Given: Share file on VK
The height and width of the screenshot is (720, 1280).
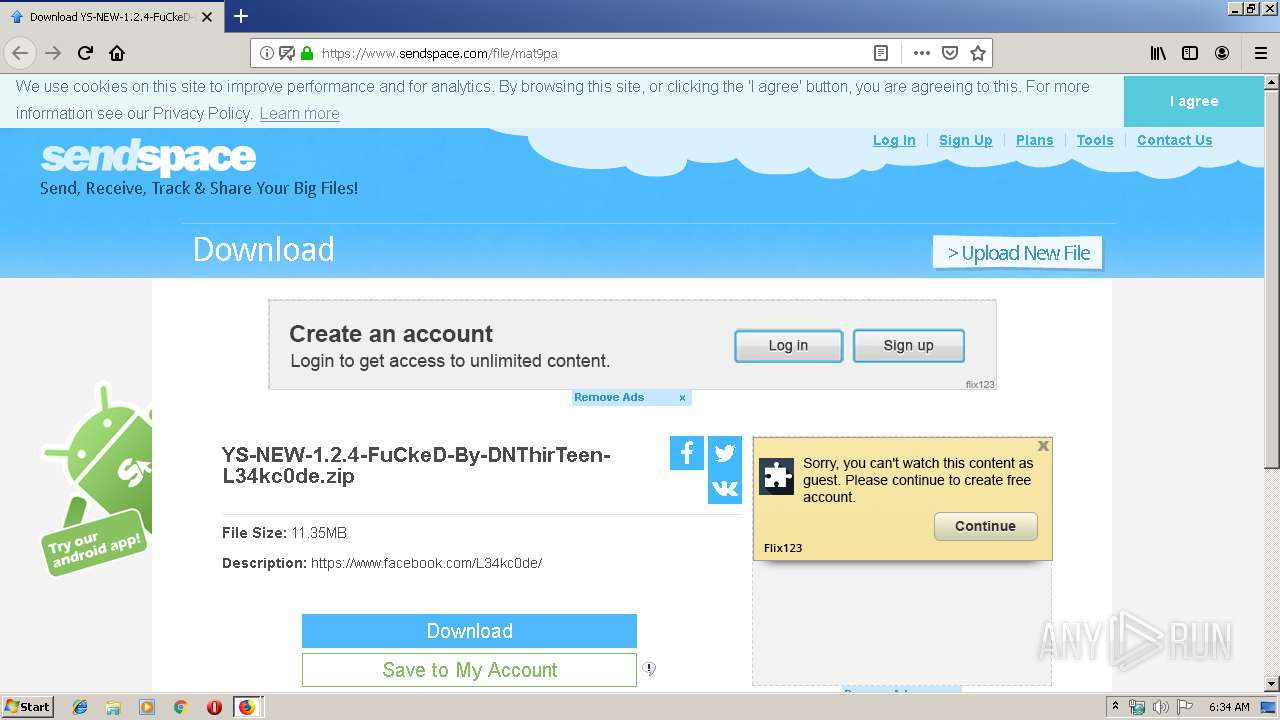Looking at the screenshot, I should click(725, 488).
